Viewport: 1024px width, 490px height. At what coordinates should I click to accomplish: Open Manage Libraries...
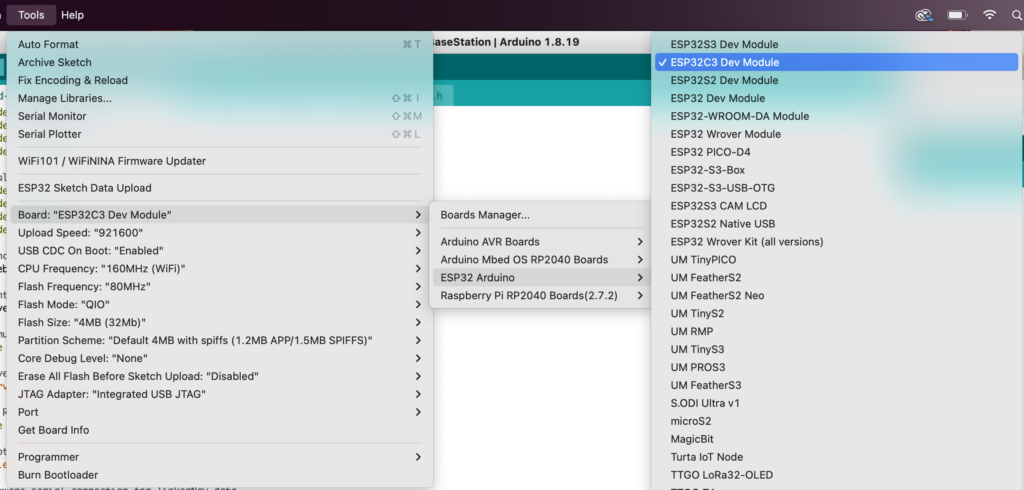click(219, 98)
